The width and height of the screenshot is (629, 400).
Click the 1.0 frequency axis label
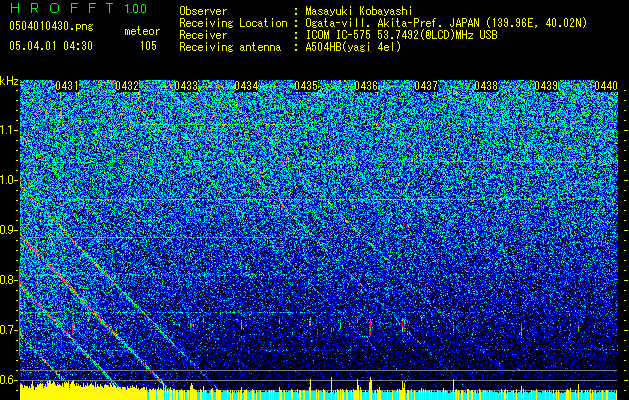coord(9,180)
